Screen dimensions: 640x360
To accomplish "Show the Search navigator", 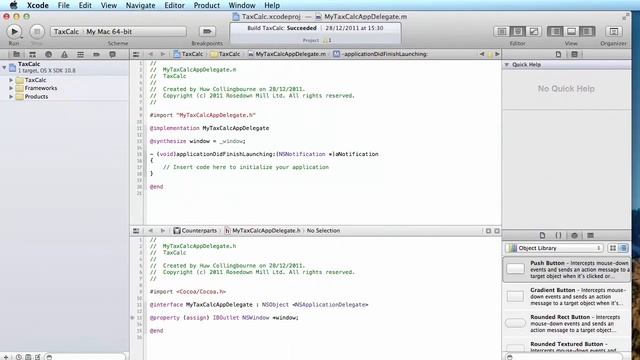I will click(48, 54).
